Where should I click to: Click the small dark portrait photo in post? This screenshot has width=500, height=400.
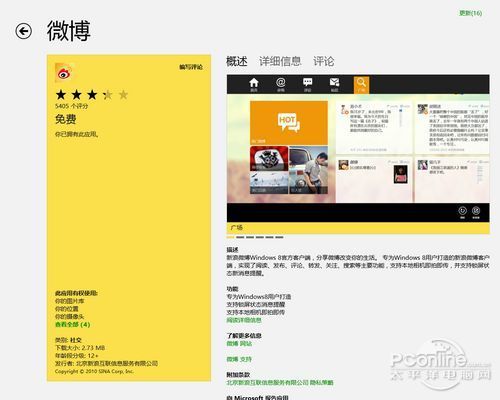point(400,174)
